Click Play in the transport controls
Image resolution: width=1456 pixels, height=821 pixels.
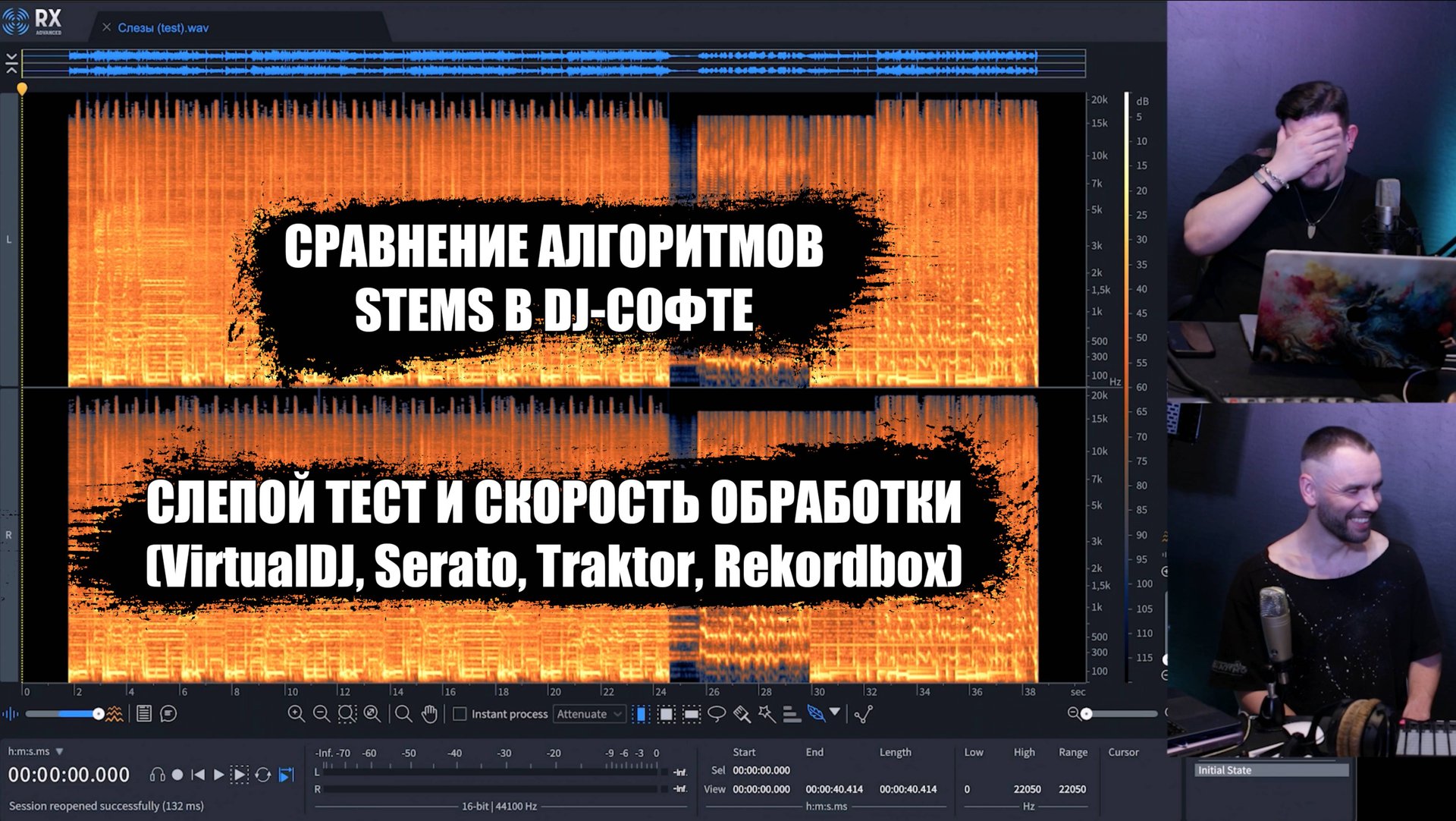click(x=219, y=775)
